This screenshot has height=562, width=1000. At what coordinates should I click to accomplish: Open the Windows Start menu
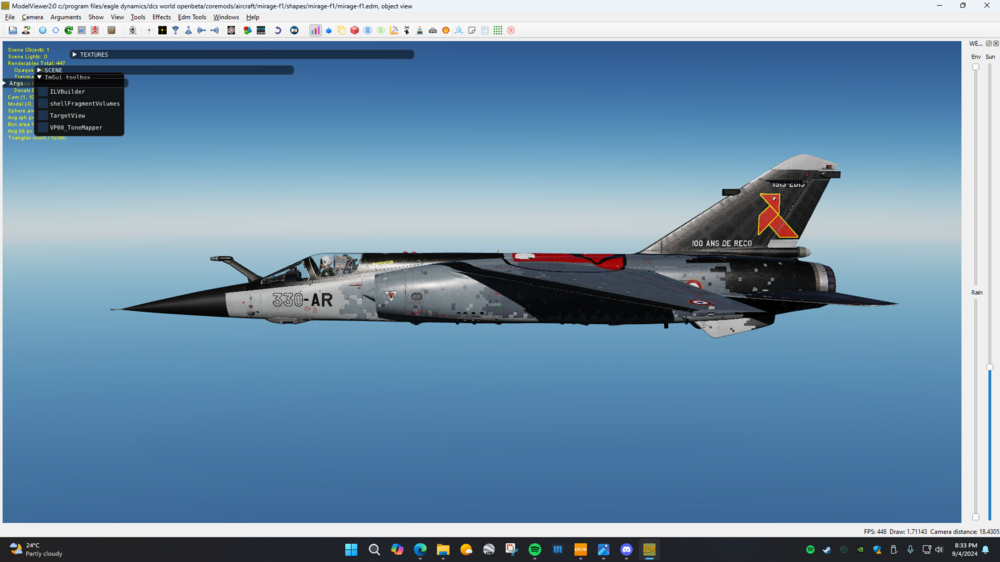click(351, 550)
